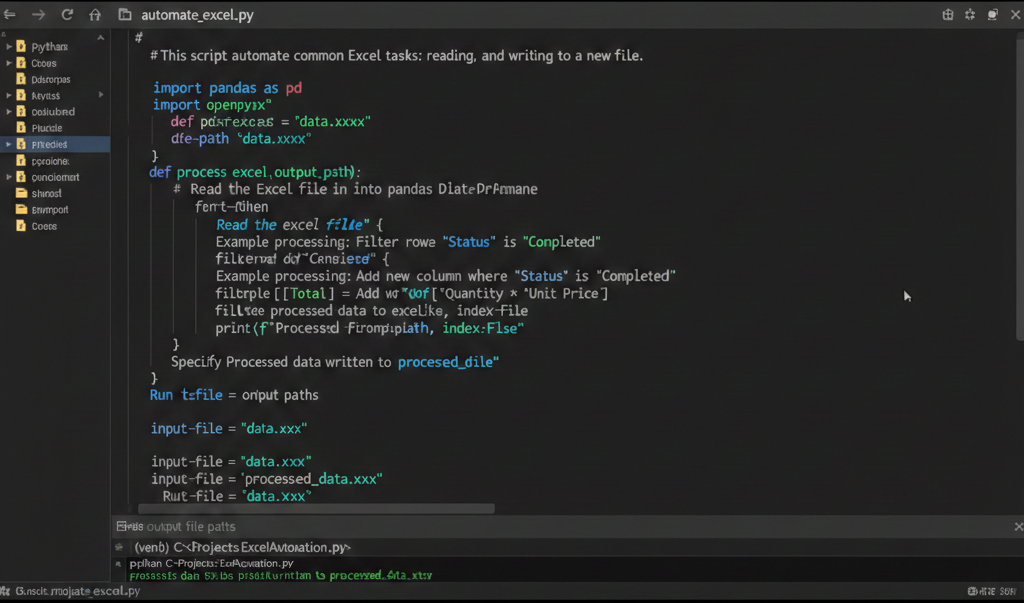Collapse the highlighted Predies tree entry
Screen dimensions: 1024x603
(x=10, y=144)
